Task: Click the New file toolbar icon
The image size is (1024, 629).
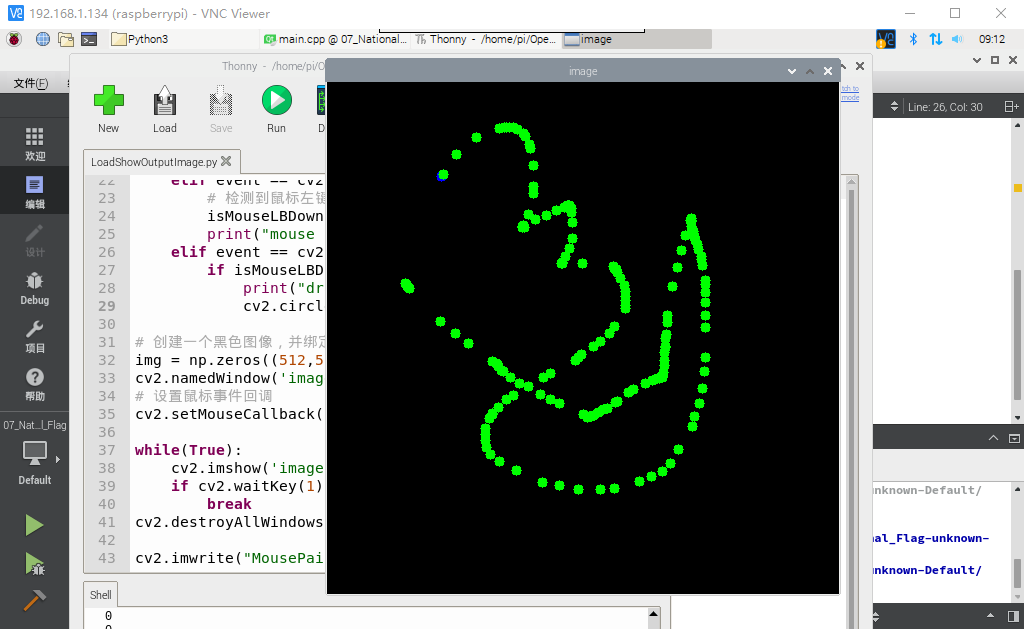Action: click(108, 101)
